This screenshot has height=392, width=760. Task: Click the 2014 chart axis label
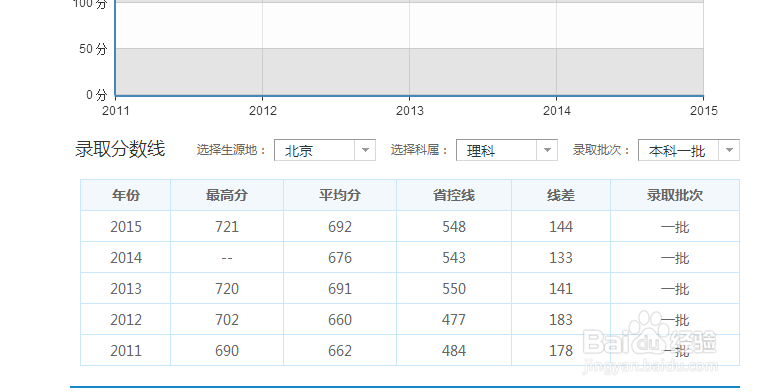556,111
